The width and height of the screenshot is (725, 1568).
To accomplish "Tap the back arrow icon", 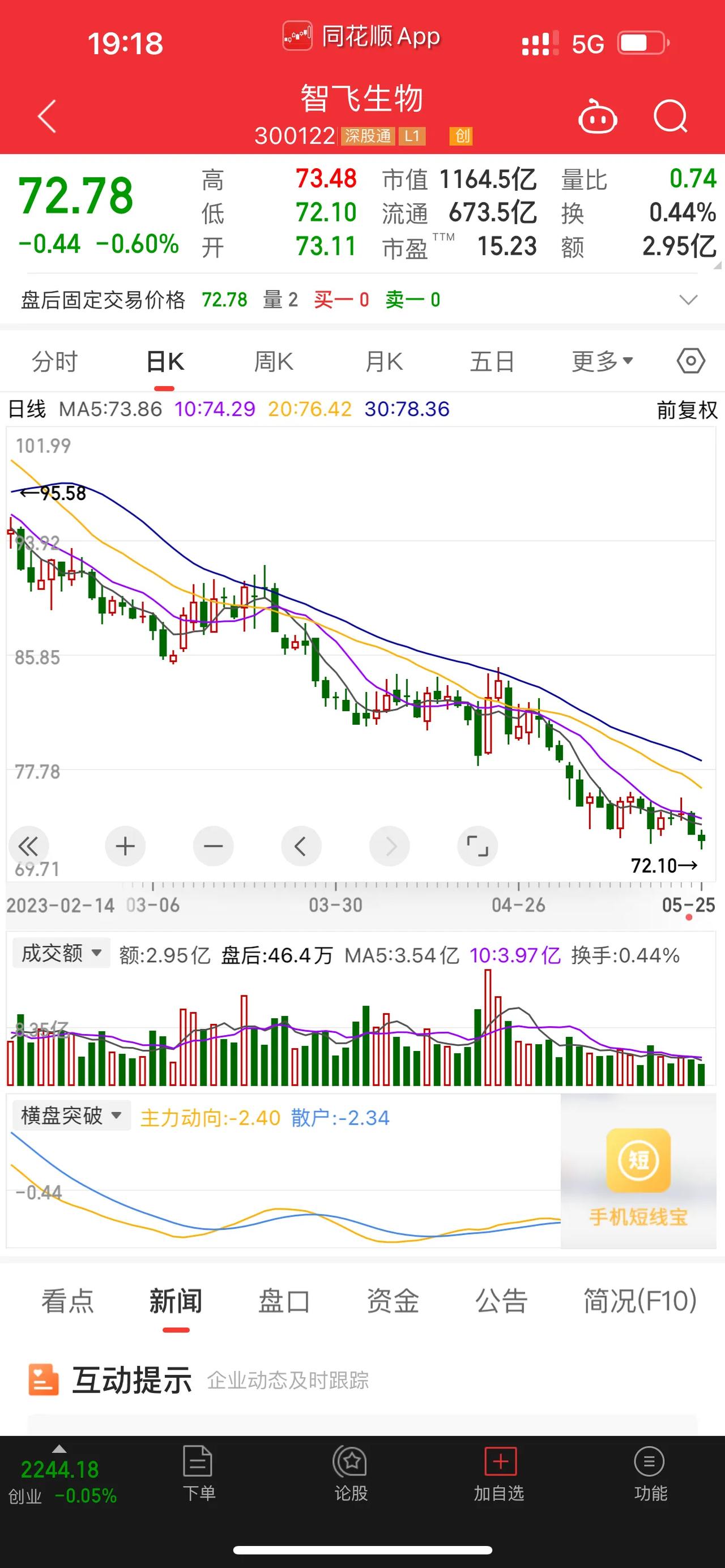I will click(47, 116).
